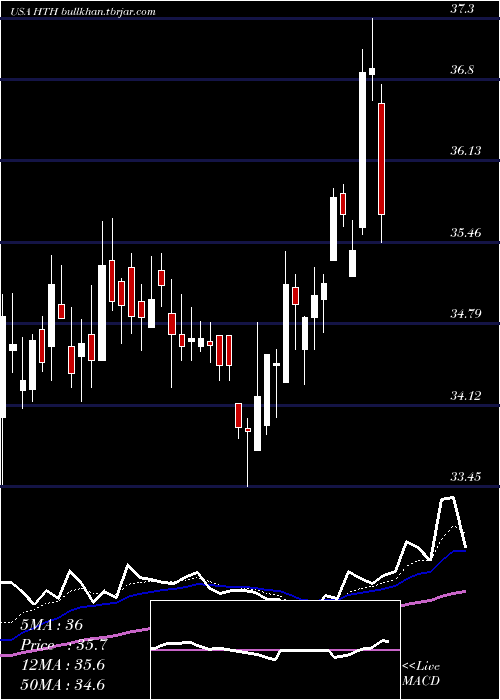The image size is (500, 700).
Task: Click the 33.45 price level label
Action: coord(466,477)
